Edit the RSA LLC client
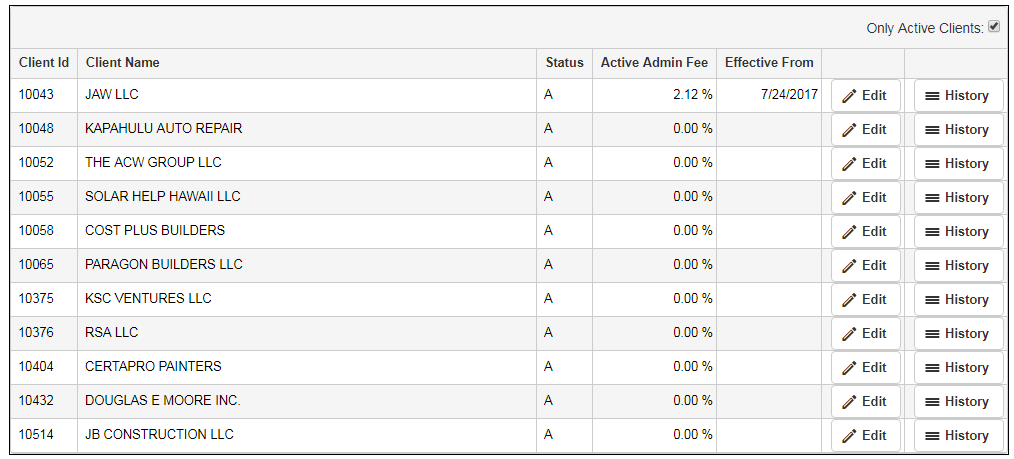Screen dimensions: 1014x459 [x=865, y=334]
